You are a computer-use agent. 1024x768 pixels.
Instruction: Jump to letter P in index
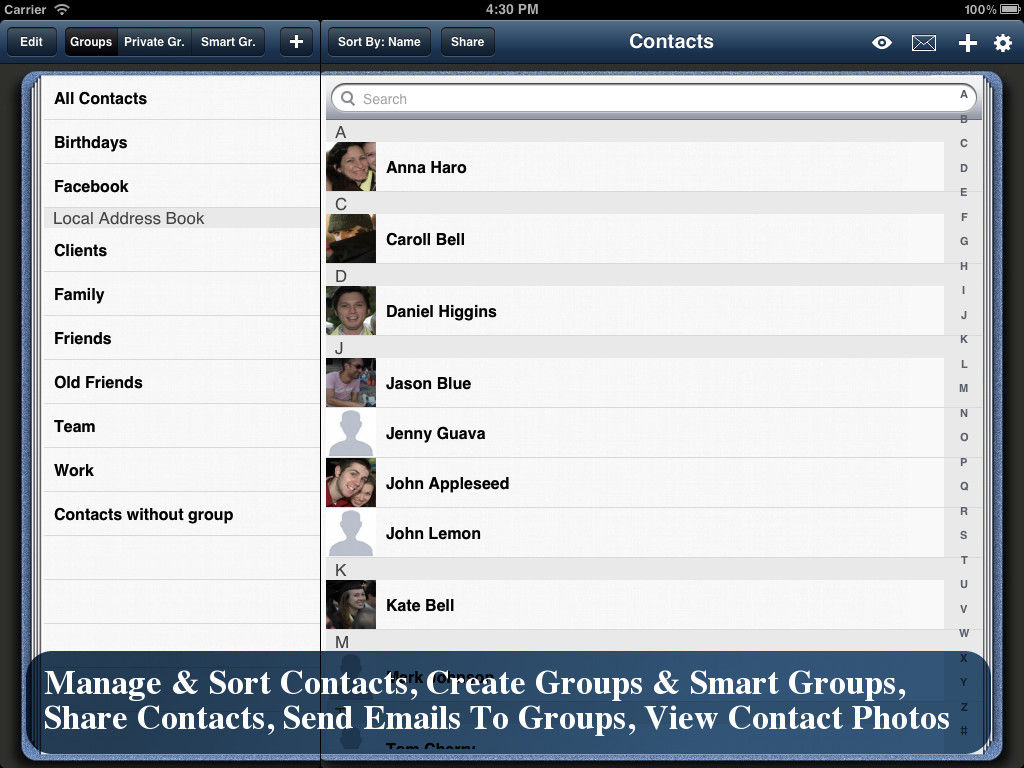click(963, 462)
